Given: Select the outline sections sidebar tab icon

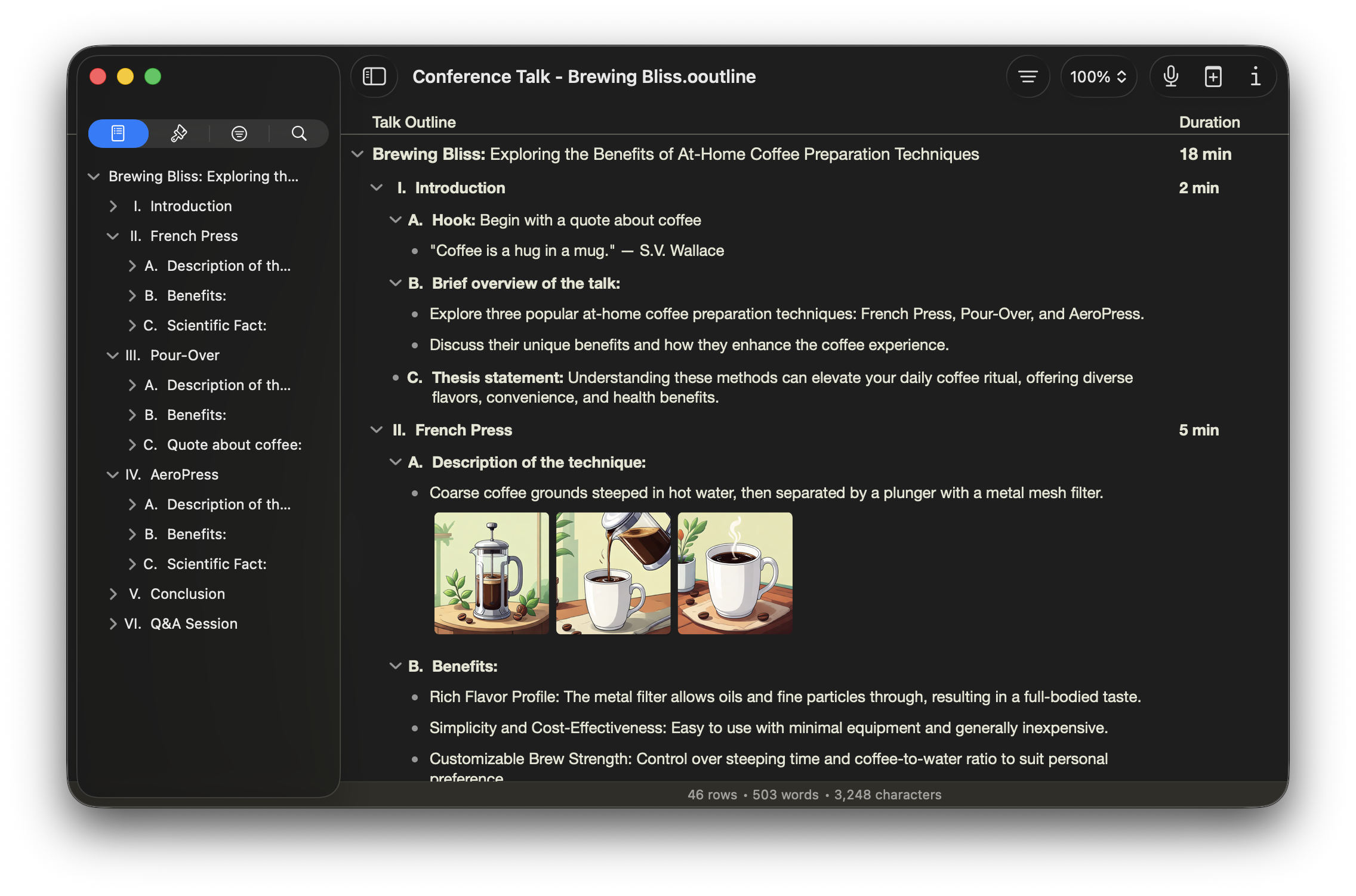Looking at the screenshot, I should tap(118, 133).
